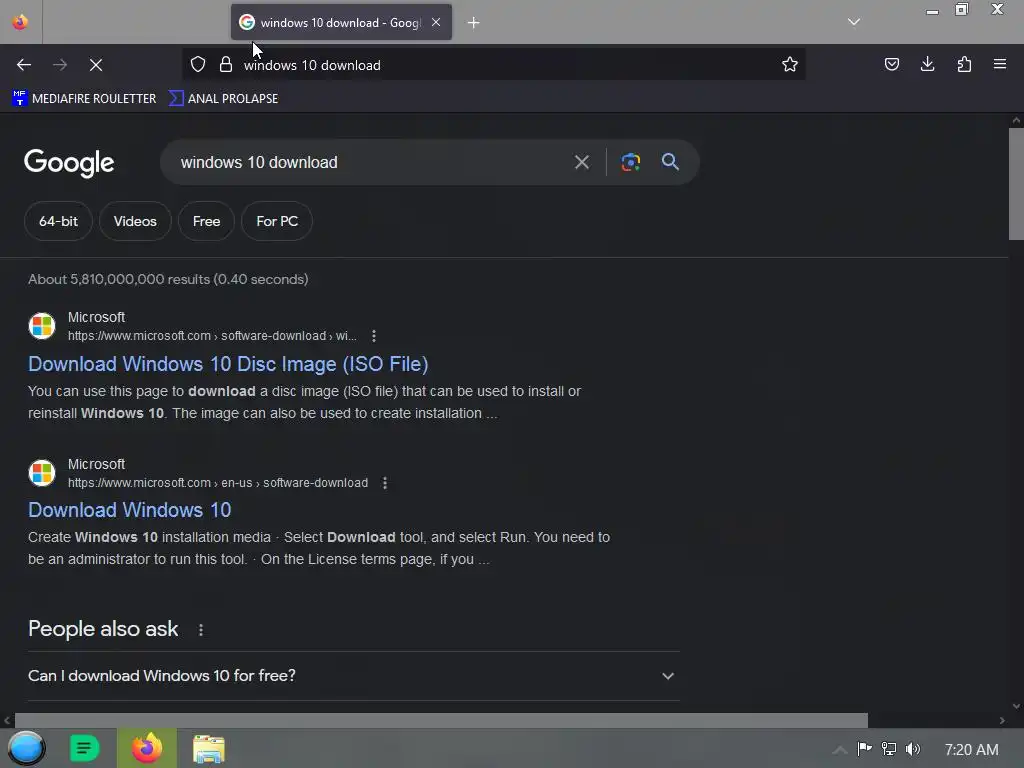This screenshot has width=1024, height=768.
Task: Open options menu for second Microsoft result
Action: pyautogui.click(x=385, y=483)
